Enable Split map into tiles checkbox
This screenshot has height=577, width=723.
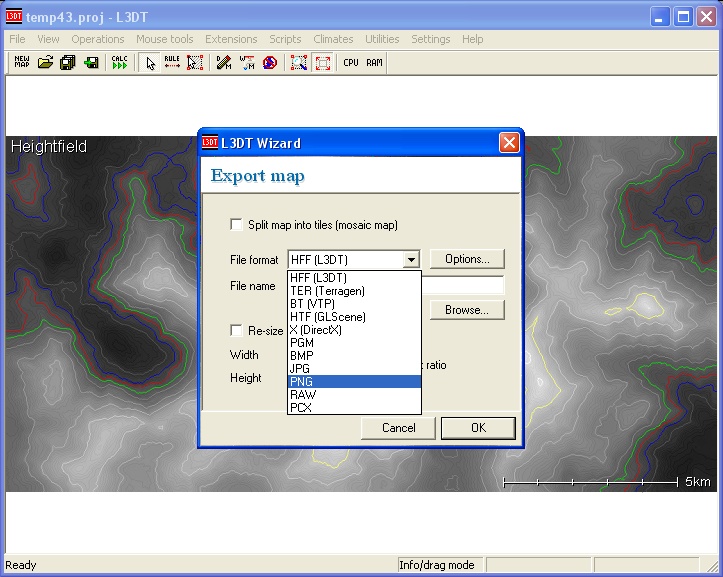click(x=236, y=225)
